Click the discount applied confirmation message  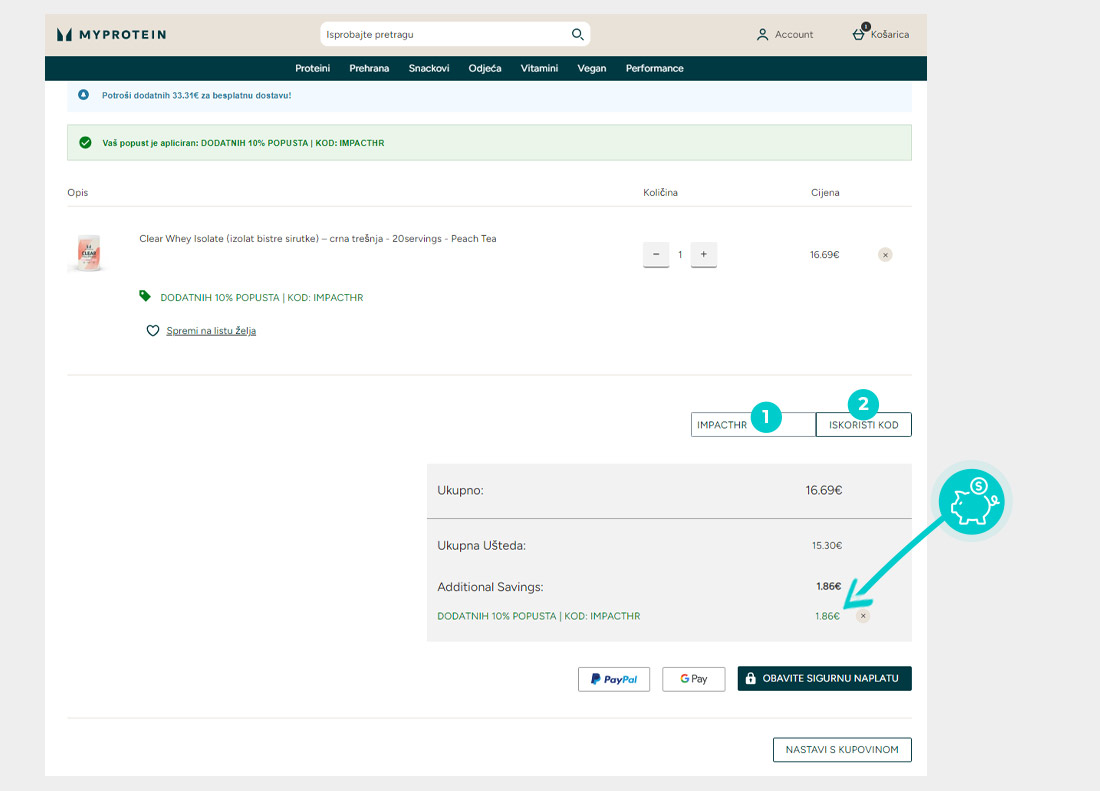click(243, 143)
